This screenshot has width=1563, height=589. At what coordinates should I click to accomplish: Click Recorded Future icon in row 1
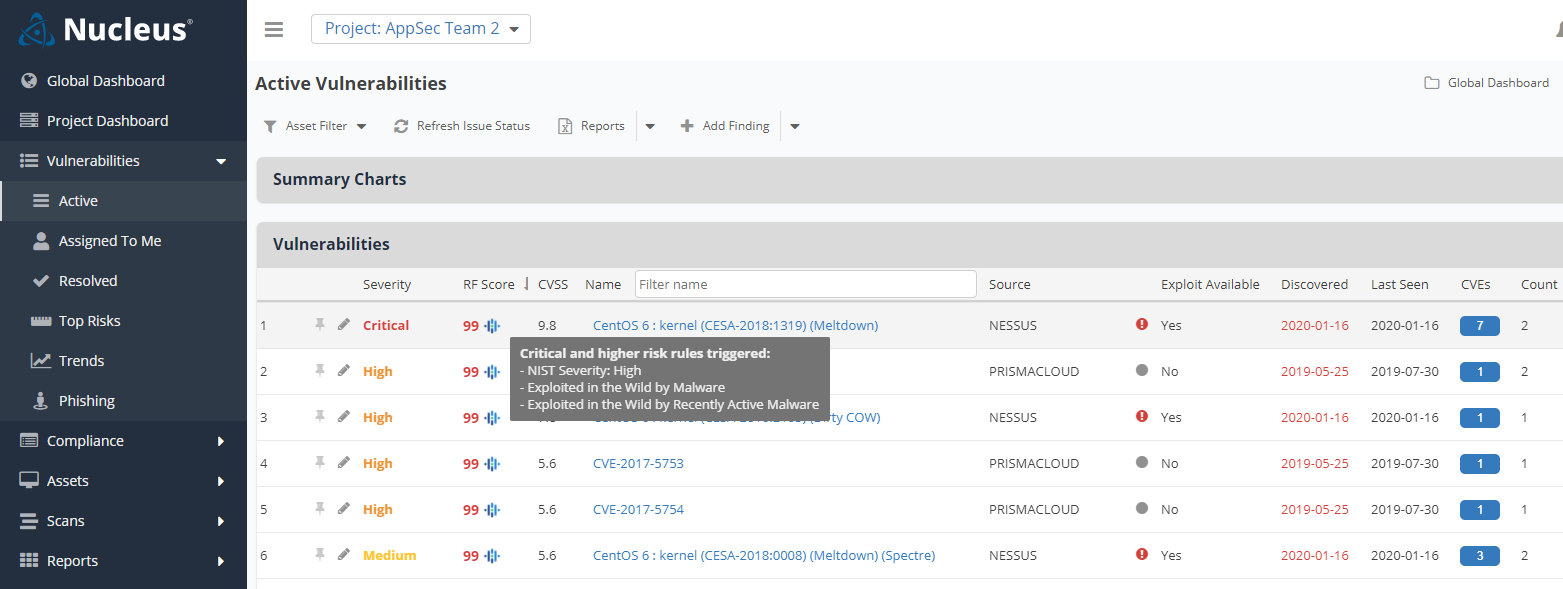pyautogui.click(x=492, y=326)
